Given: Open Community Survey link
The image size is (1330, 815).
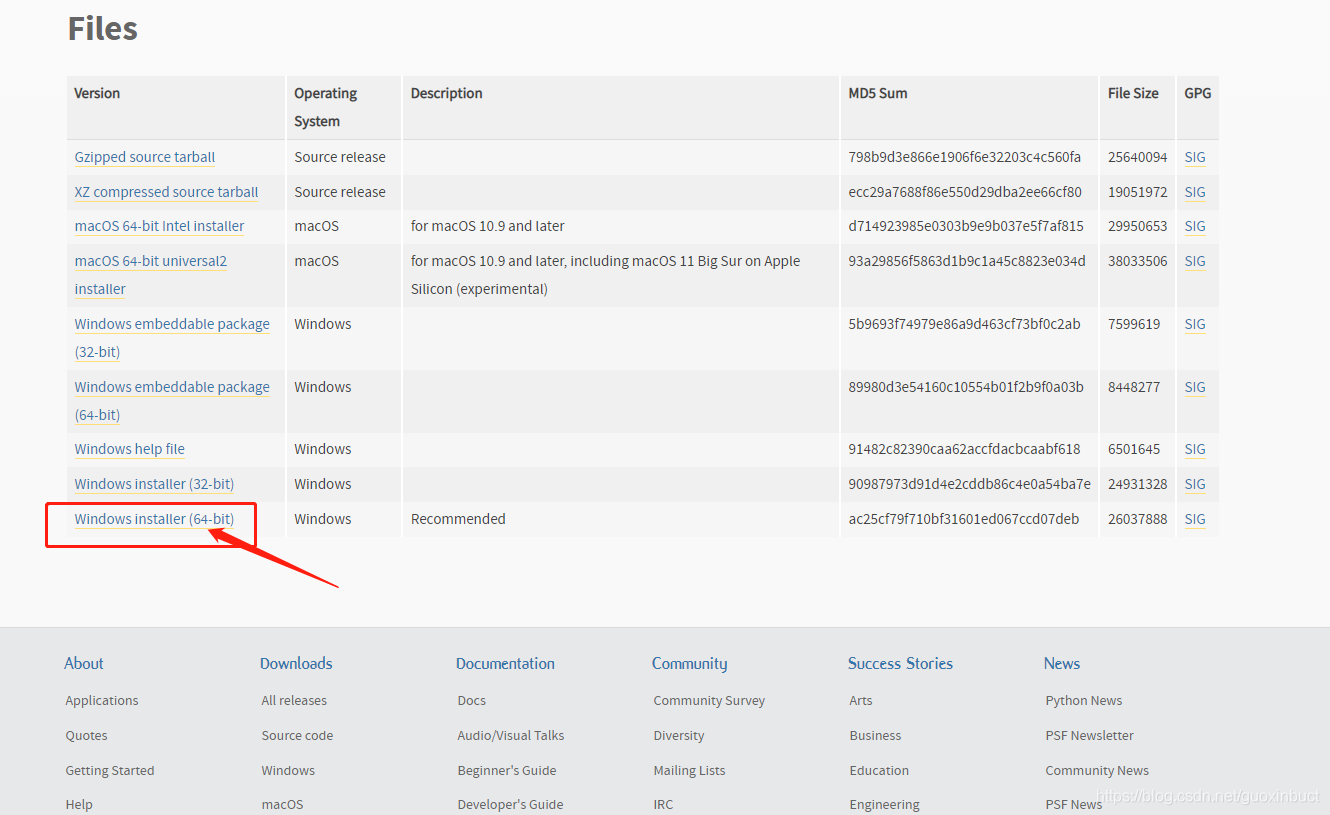Looking at the screenshot, I should click(x=709, y=701).
